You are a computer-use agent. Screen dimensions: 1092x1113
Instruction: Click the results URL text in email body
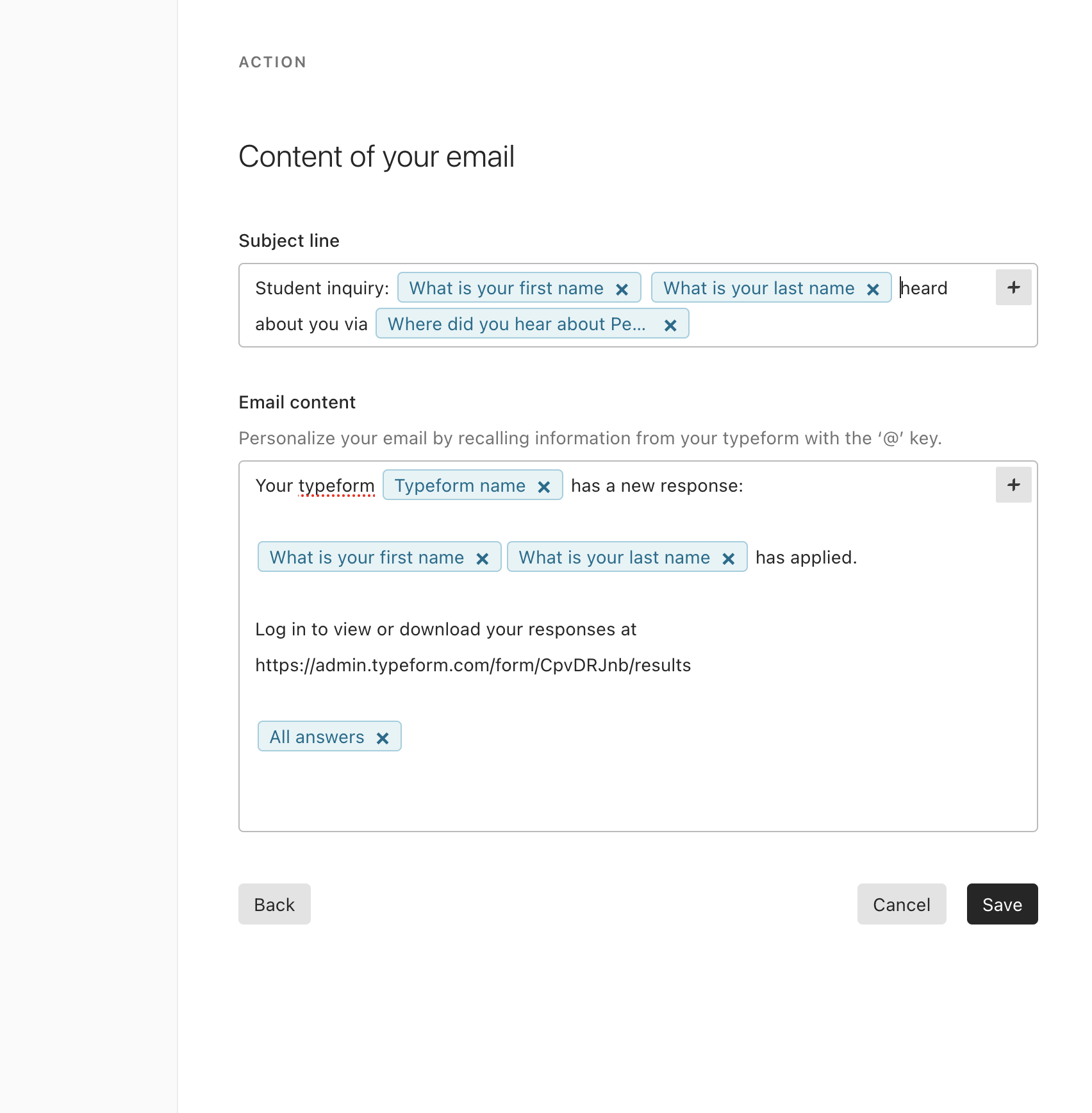pos(473,665)
